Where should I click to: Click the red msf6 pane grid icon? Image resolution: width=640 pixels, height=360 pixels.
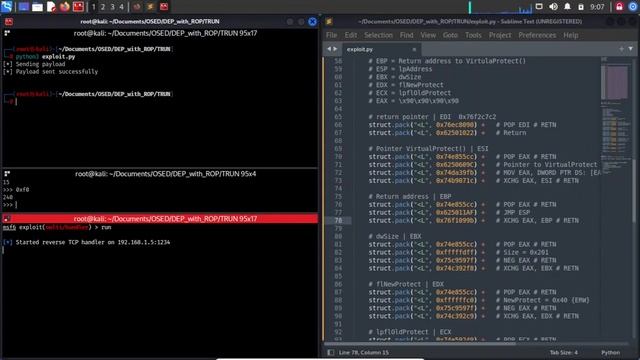[x=7, y=219]
